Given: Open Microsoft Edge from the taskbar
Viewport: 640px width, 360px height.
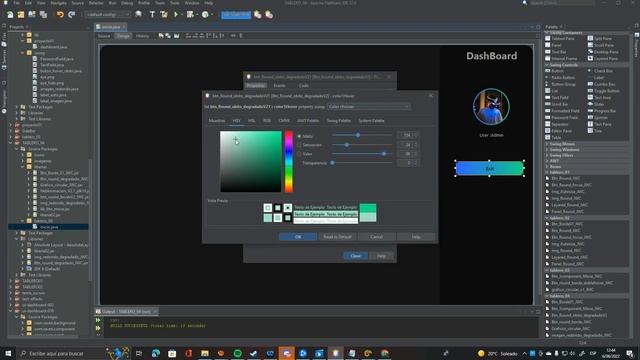Looking at the screenshot, I should click(156, 353).
